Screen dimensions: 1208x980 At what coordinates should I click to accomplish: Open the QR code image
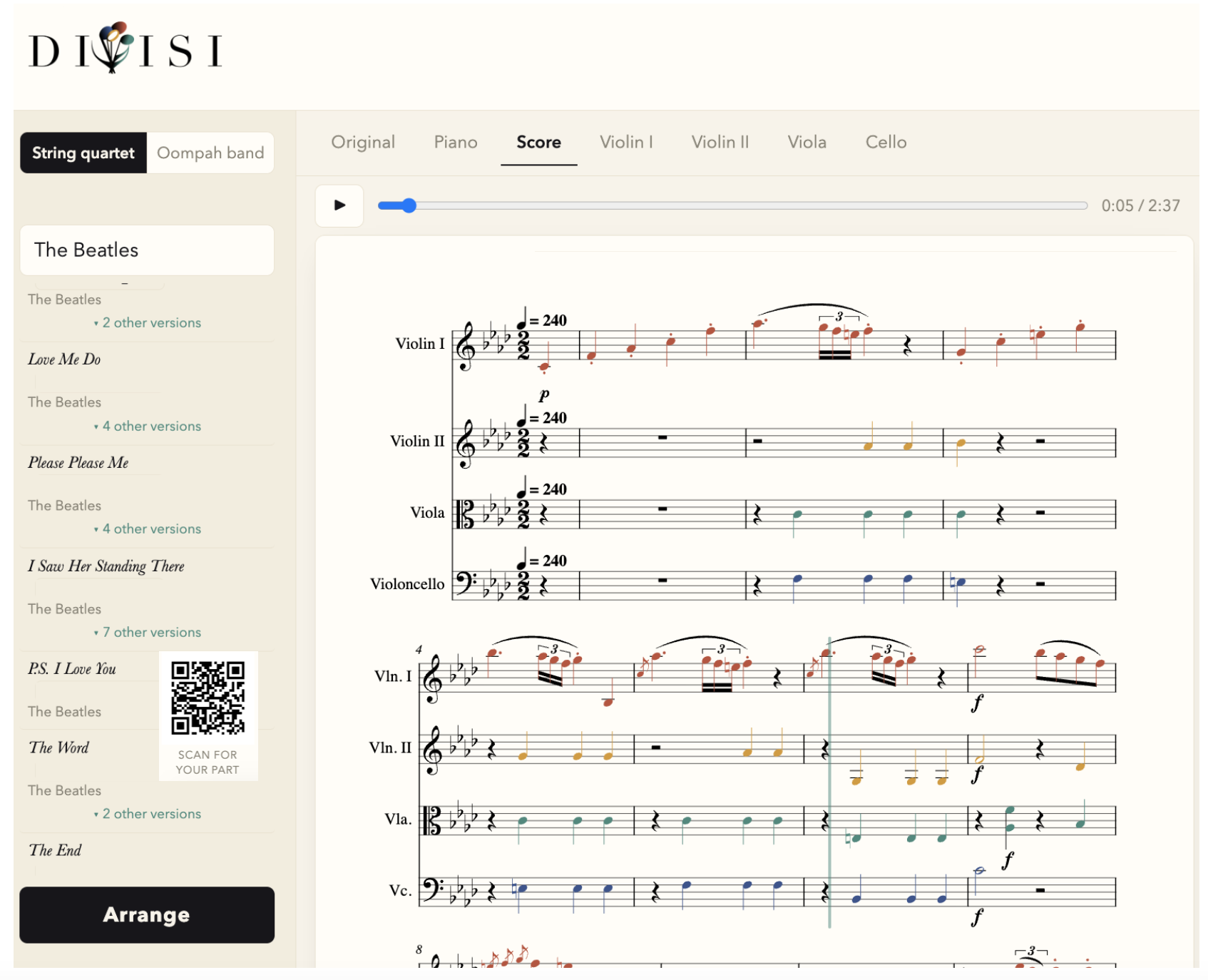tap(208, 698)
